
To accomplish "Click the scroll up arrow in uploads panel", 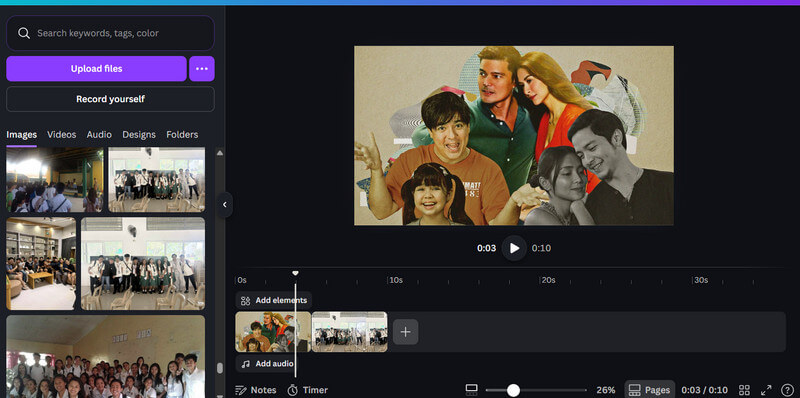I will (220, 153).
